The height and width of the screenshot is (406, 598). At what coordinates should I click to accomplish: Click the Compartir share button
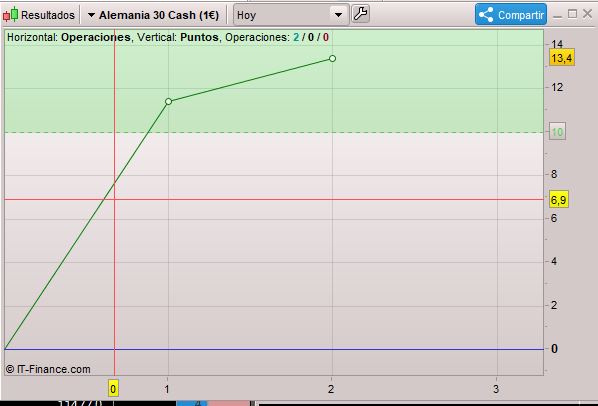coord(511,14)
